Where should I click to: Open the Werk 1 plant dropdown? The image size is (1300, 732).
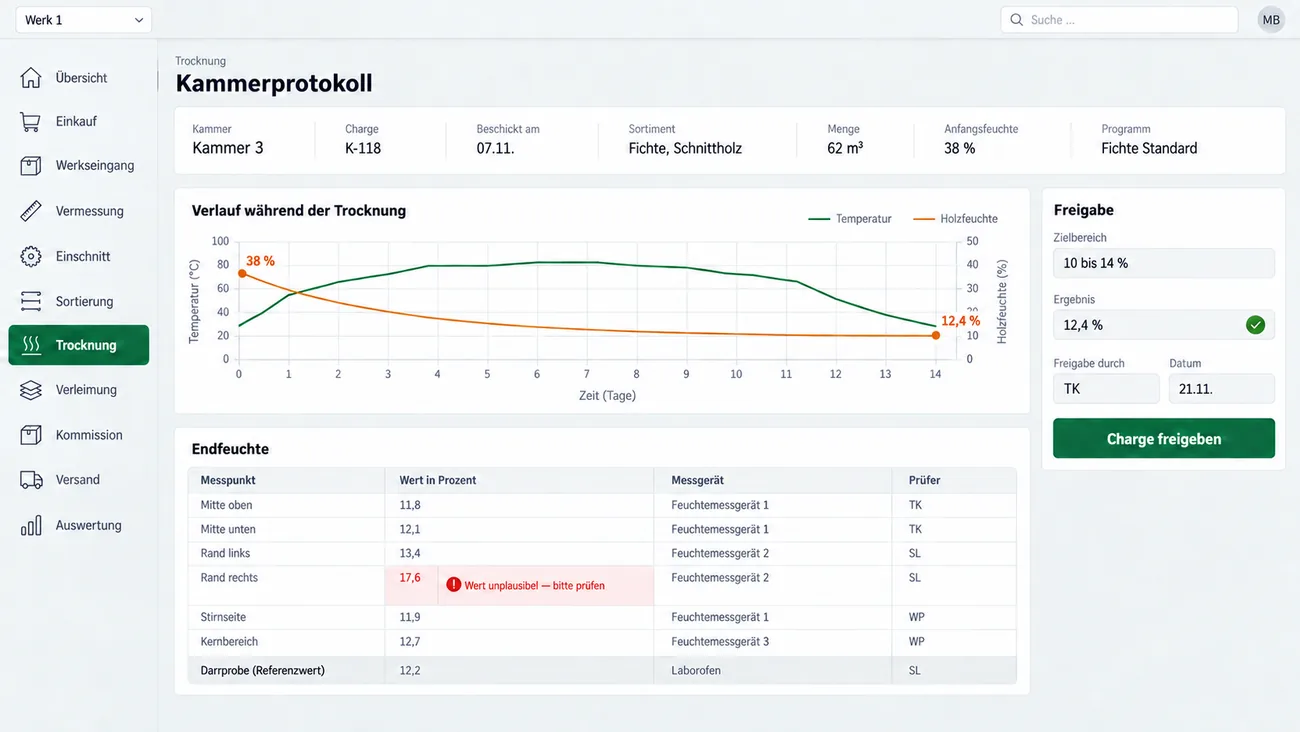[x=83, y=20]
